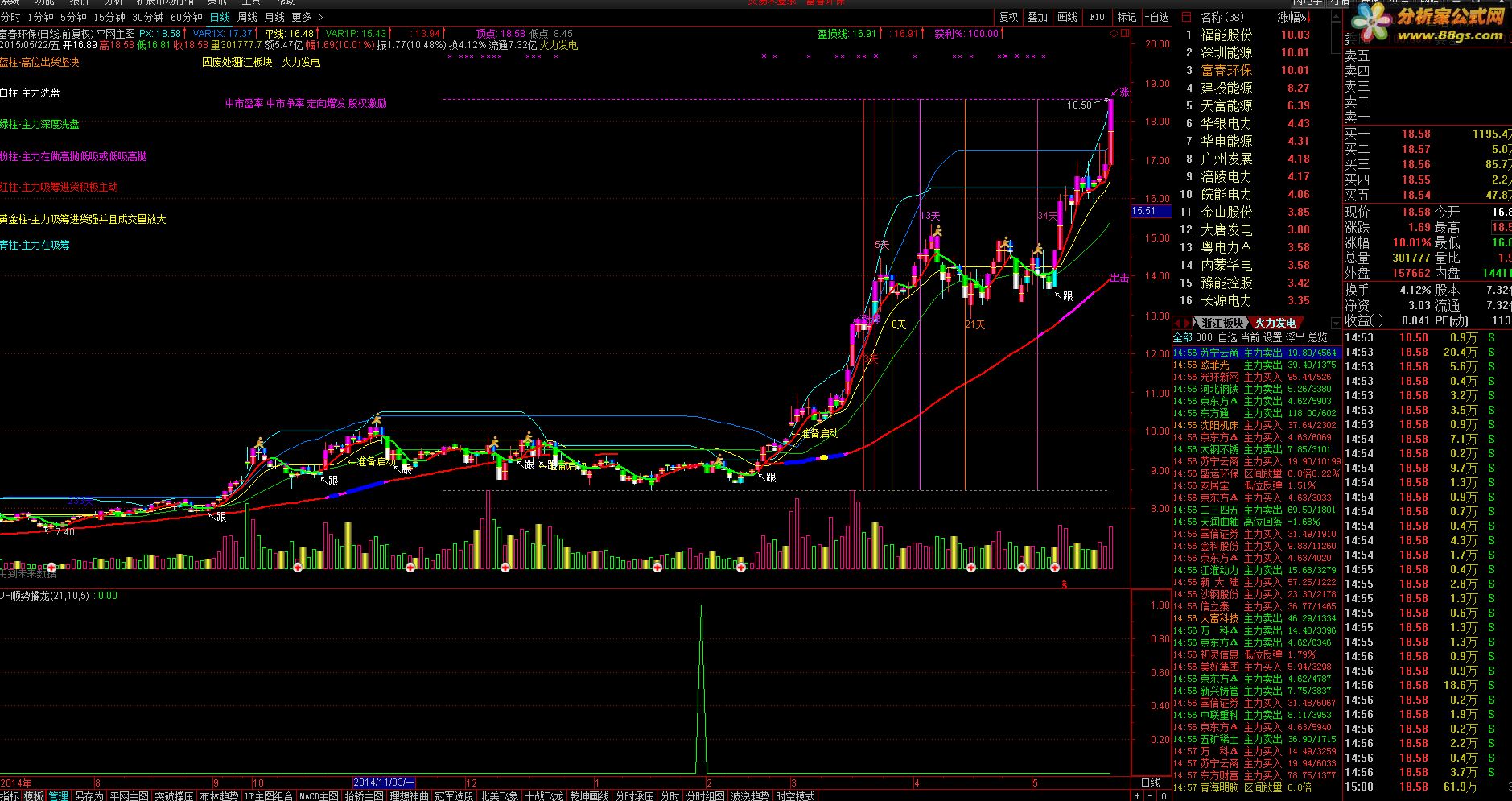Click the 日线 label at bottom right
This screenshot has width=1512, height=801.
coord(1151,782)
